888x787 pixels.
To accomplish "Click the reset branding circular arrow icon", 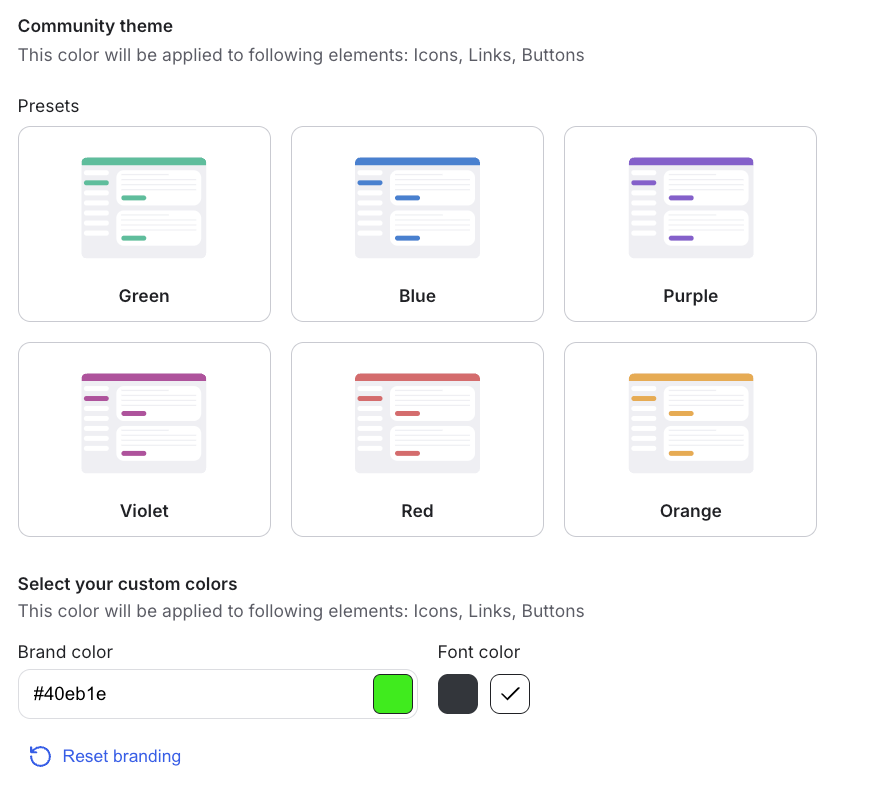I will (40, 757).
